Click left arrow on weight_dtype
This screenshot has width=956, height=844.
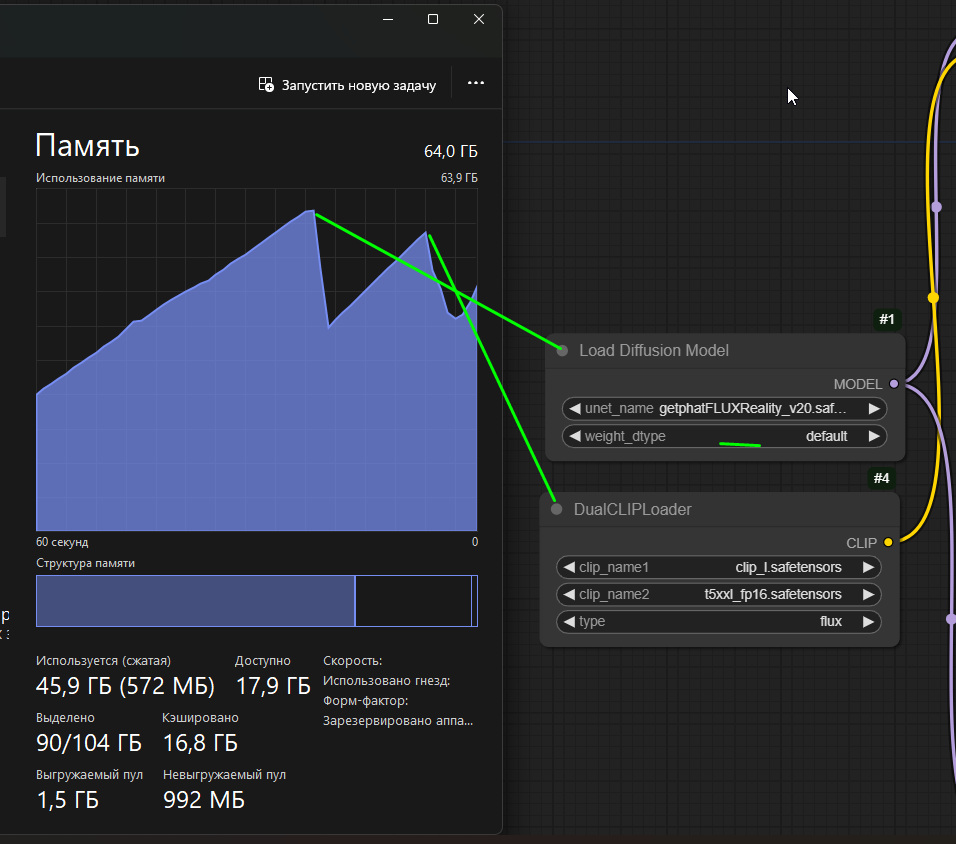tap(574, 436)
